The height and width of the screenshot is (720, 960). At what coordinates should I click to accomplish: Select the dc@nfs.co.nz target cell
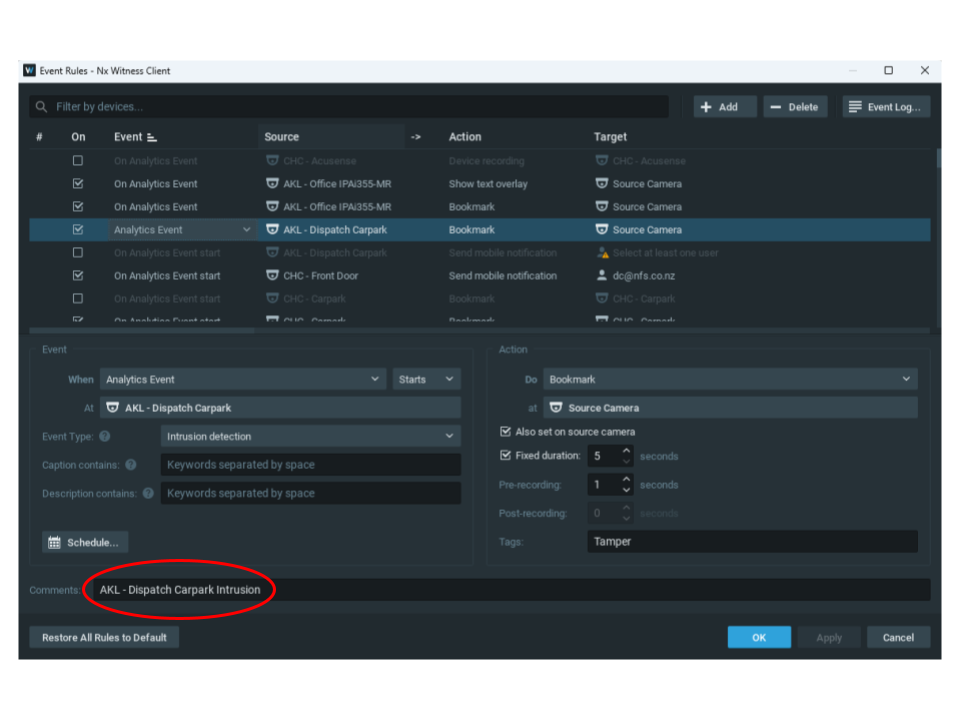[643, 276]
